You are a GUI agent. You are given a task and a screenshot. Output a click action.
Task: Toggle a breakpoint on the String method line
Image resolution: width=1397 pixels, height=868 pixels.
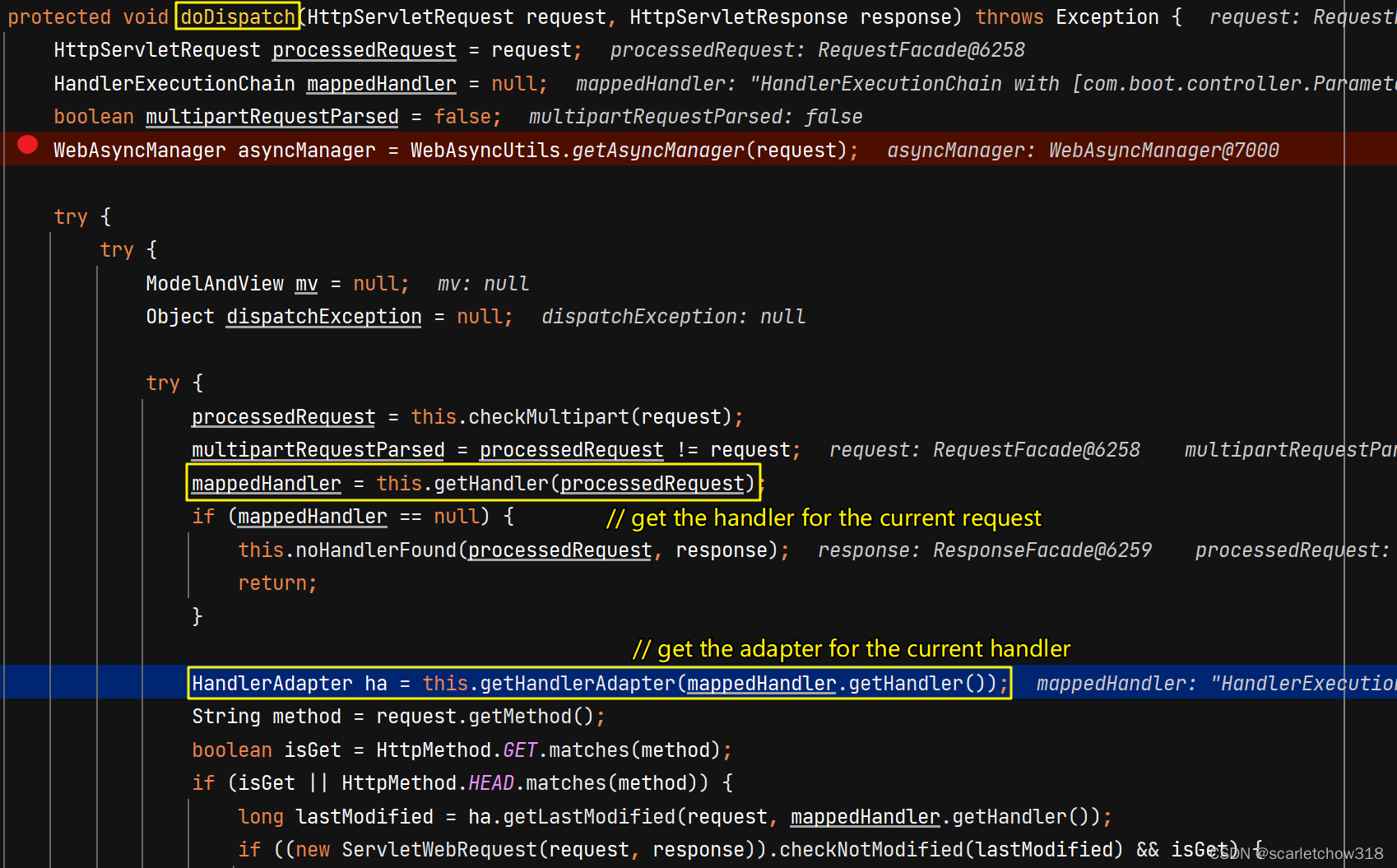pos(27,717)
